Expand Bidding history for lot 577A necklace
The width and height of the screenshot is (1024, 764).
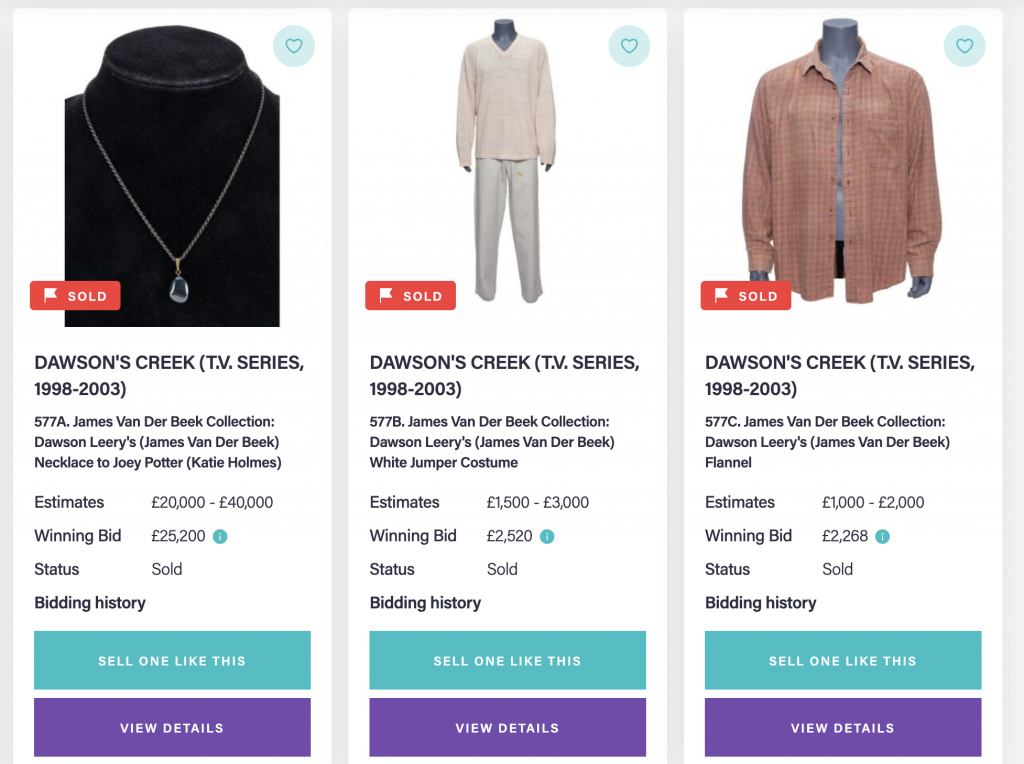(x=90, y=603)
